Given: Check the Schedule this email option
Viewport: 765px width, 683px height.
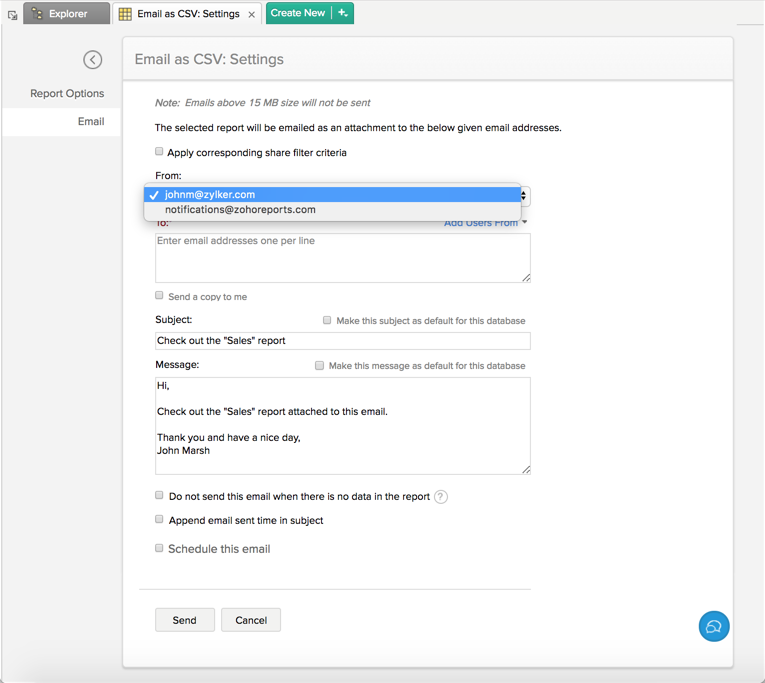Looking at the screenshot, I should pyautogui.click(x=159, y=548).
